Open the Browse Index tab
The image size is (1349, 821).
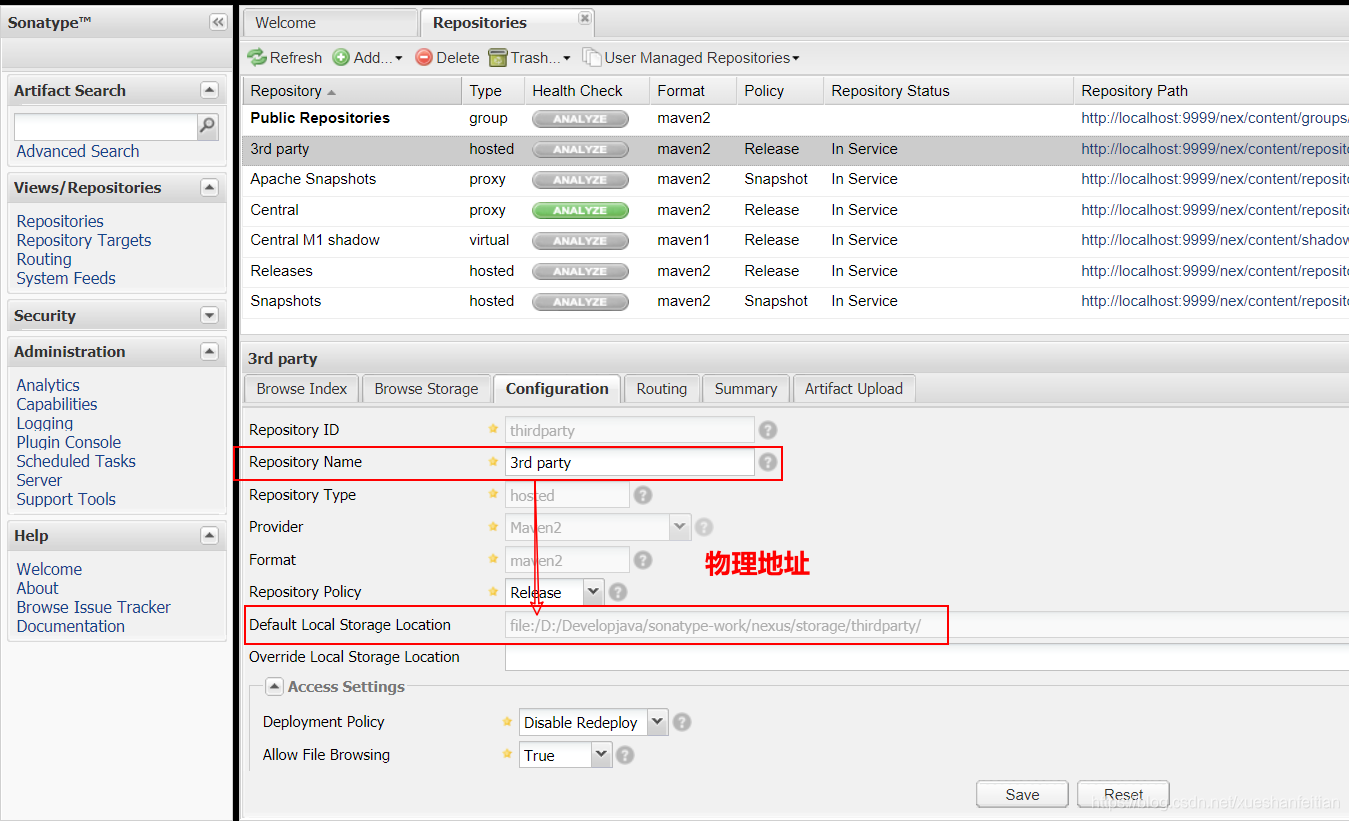click(x=301, y=389)
